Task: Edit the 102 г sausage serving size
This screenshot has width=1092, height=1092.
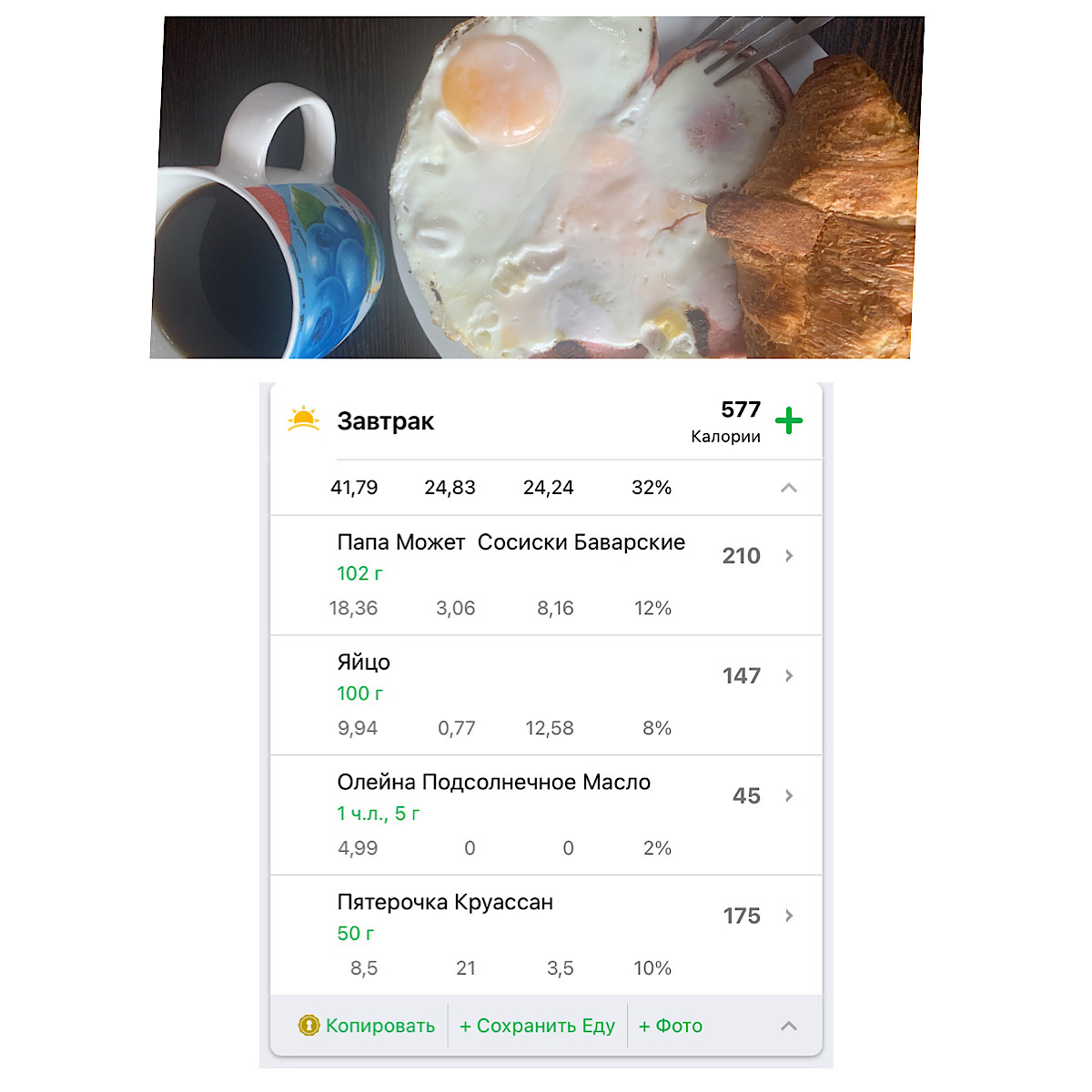Action: pos(359,573)
